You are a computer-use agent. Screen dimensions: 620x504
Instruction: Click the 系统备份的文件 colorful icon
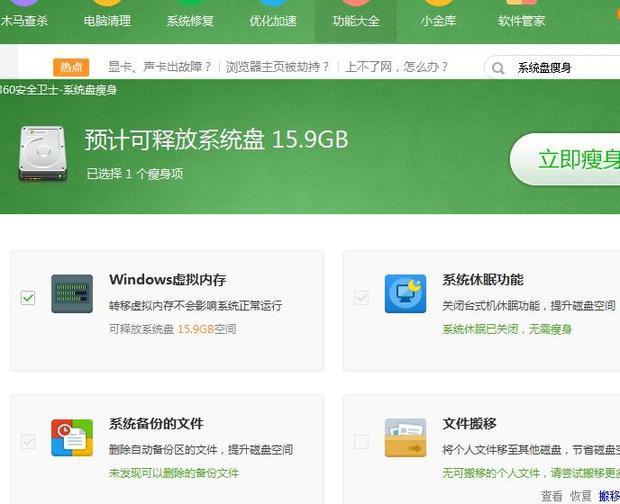pyautogui.click(x=72, y=438)
